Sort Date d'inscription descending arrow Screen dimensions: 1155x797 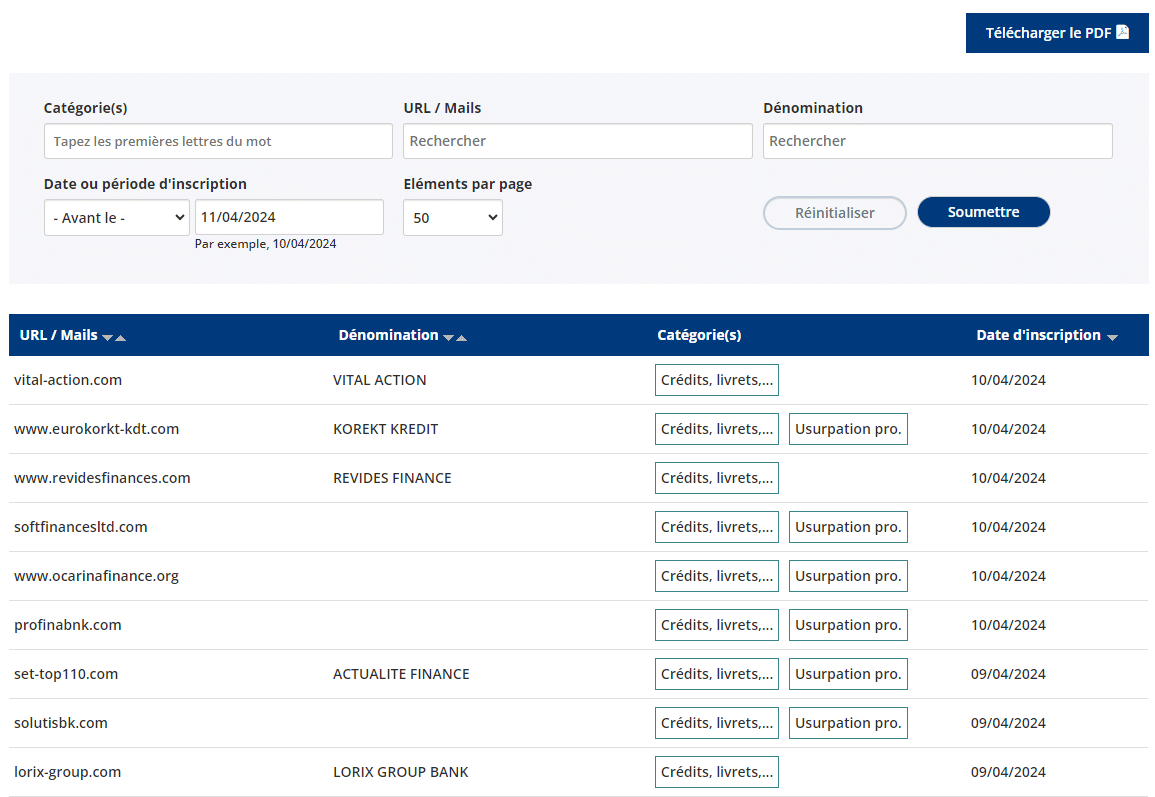click(1112, 337)
